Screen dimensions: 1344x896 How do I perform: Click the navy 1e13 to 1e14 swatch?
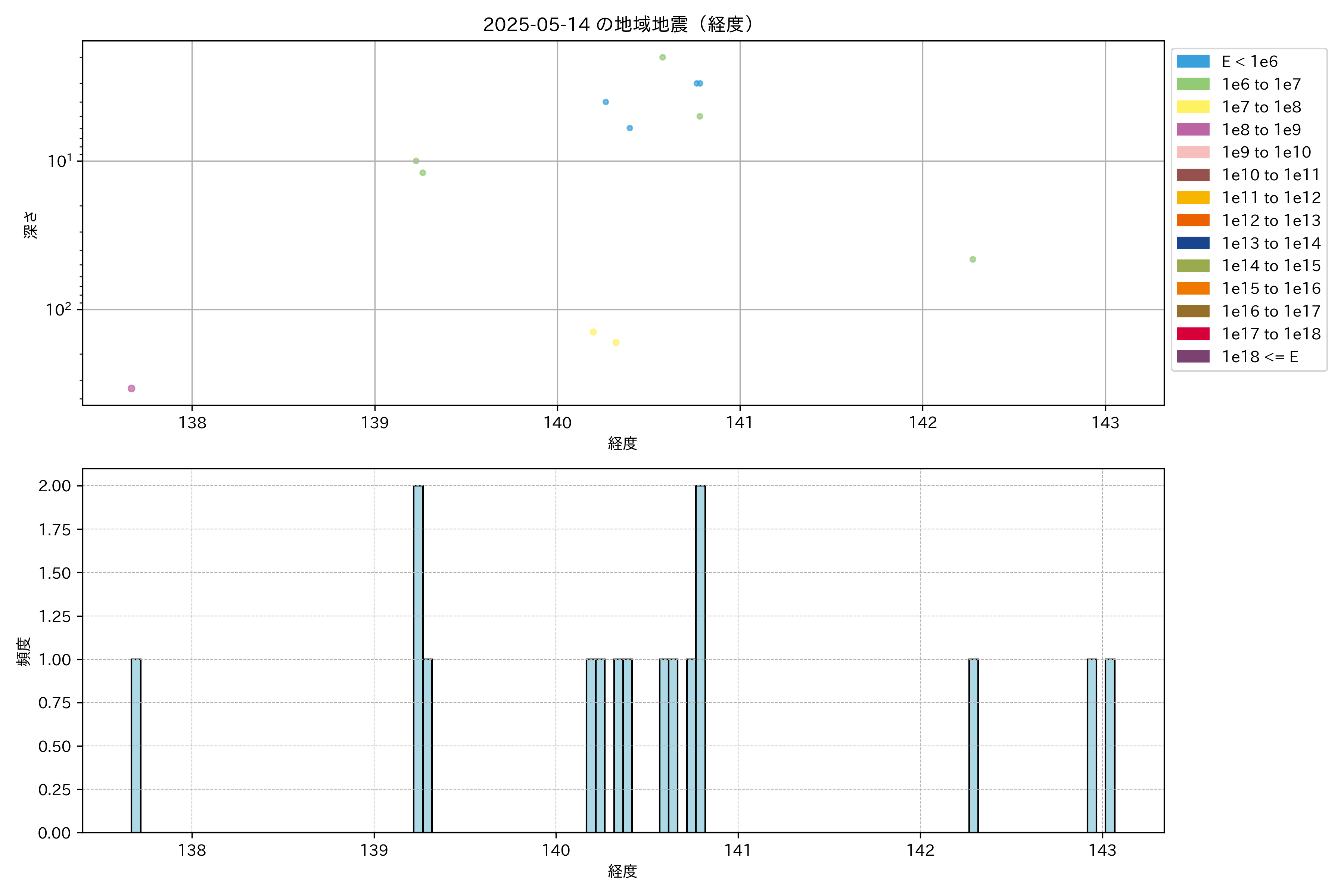[x=1193, y=243]
